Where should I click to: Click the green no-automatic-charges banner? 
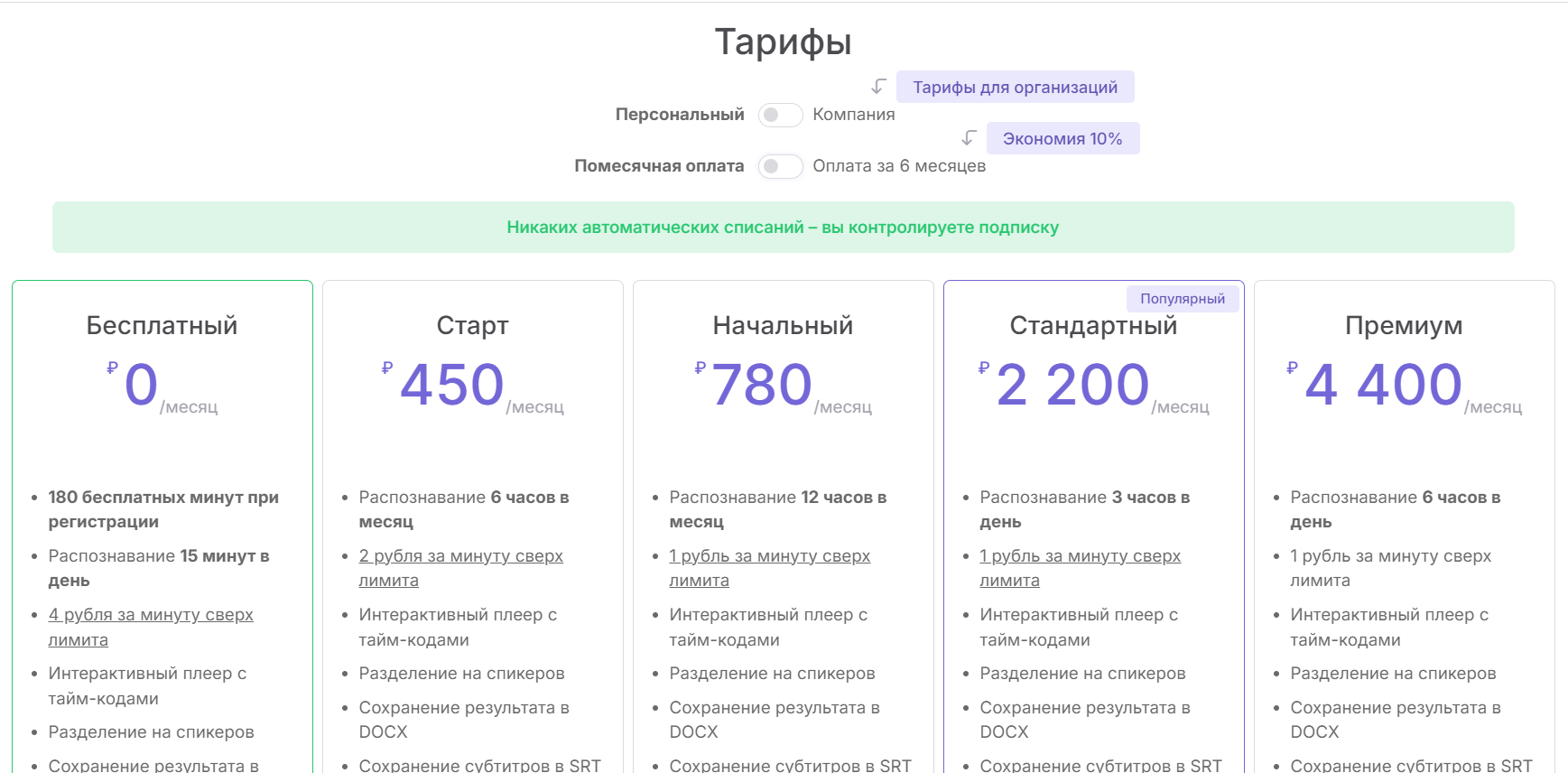click(x=783, y=228)
